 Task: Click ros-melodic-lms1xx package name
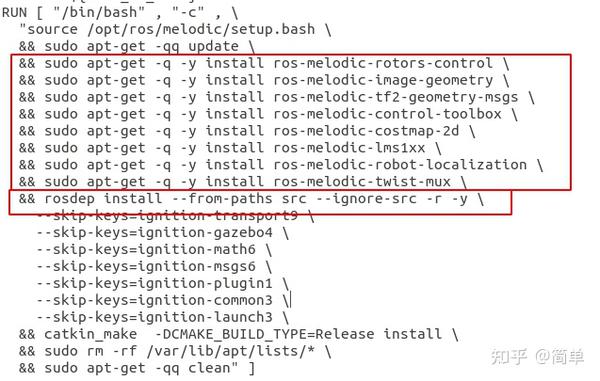click(x=349, y=148)
